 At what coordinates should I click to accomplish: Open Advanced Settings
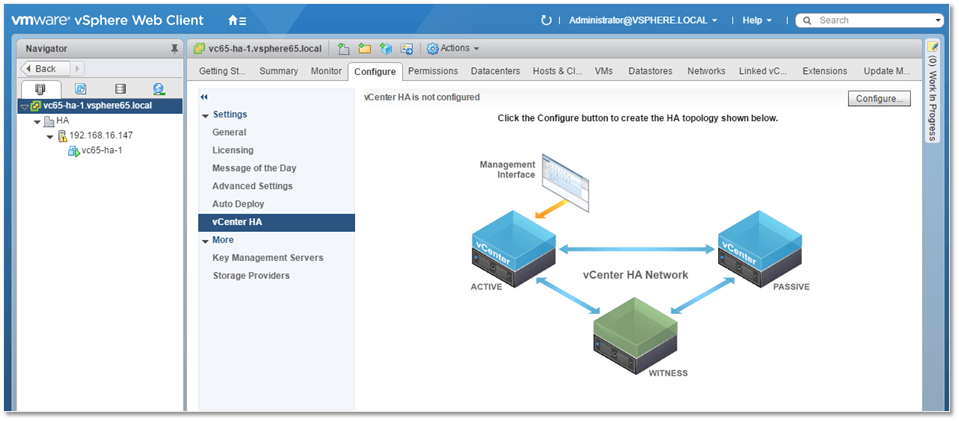pyautogui.click(x=253, y=186)
